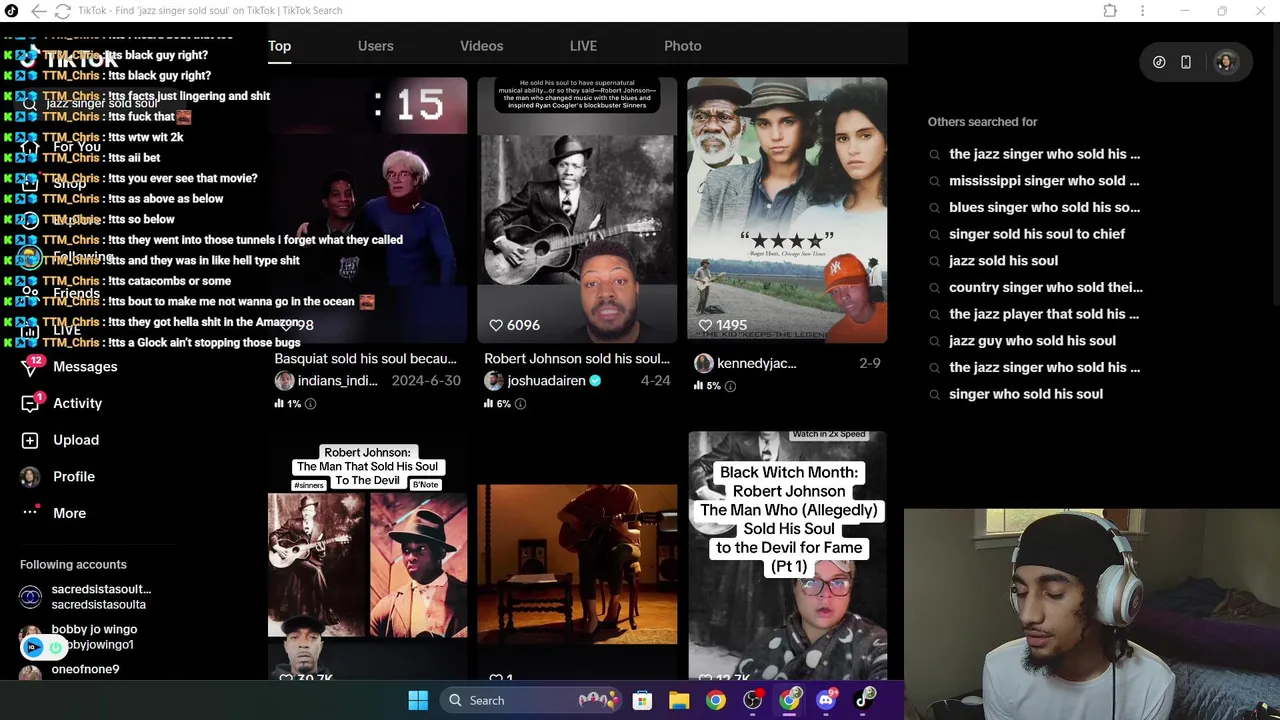Search 'country singer who sold thei...' suggestion
The image size is (1280, 720).
pyautogui.click(x=1045, y=288)
